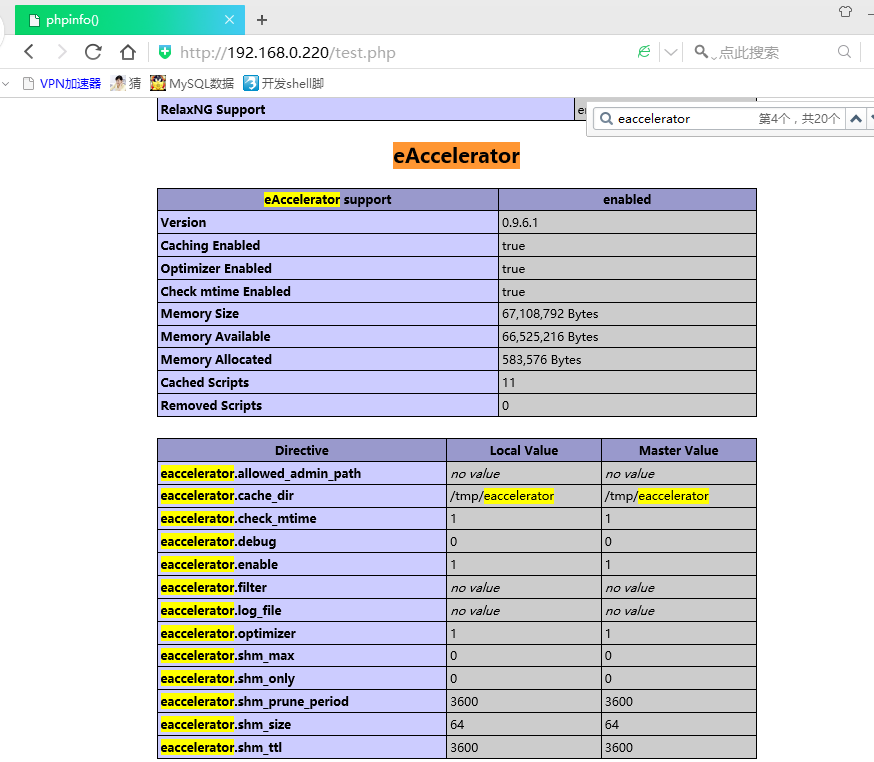874x762 pixels.
Task: Expand the address bar dropdown arrow
Action: [x=671, y=52]
